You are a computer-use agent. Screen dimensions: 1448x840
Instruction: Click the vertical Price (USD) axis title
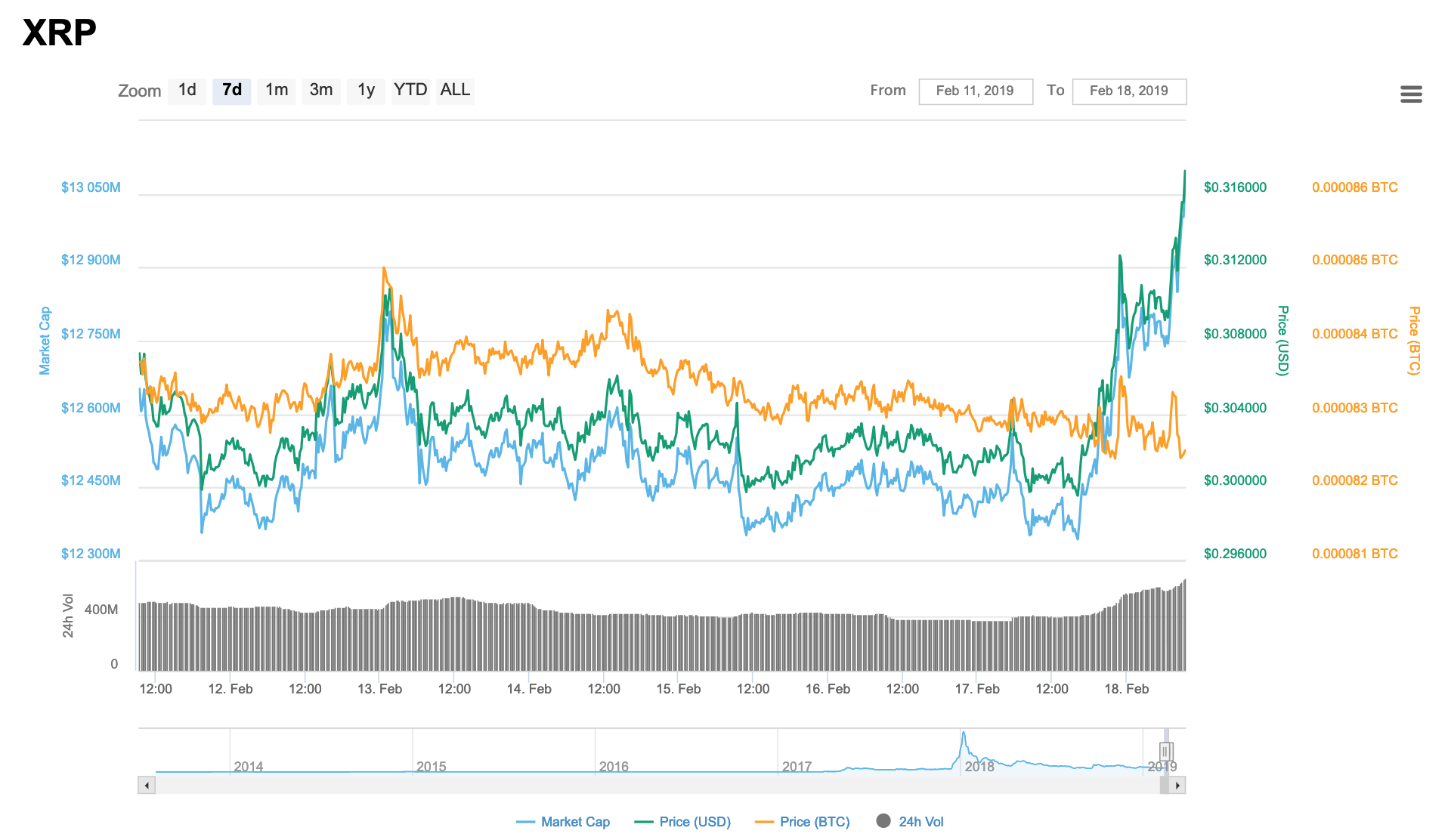[x=1282, y=341]
